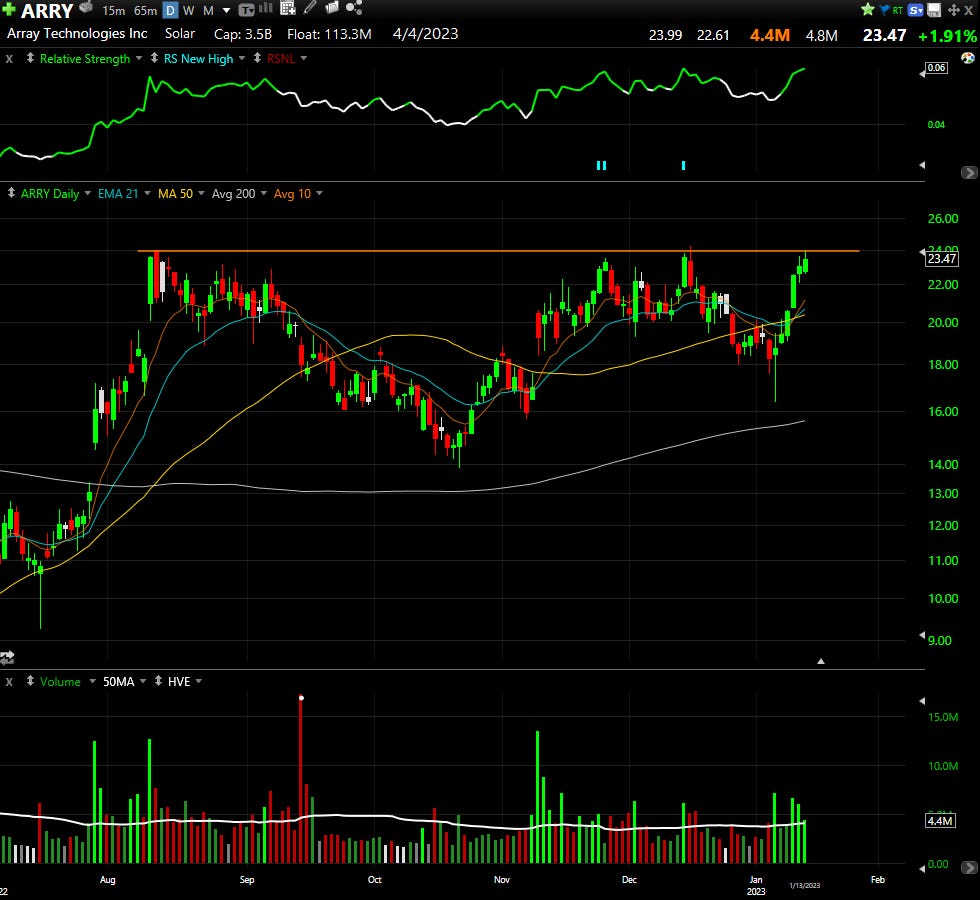
Task: Click the reorder arrows beside HVE label
Action: point(158,681)
